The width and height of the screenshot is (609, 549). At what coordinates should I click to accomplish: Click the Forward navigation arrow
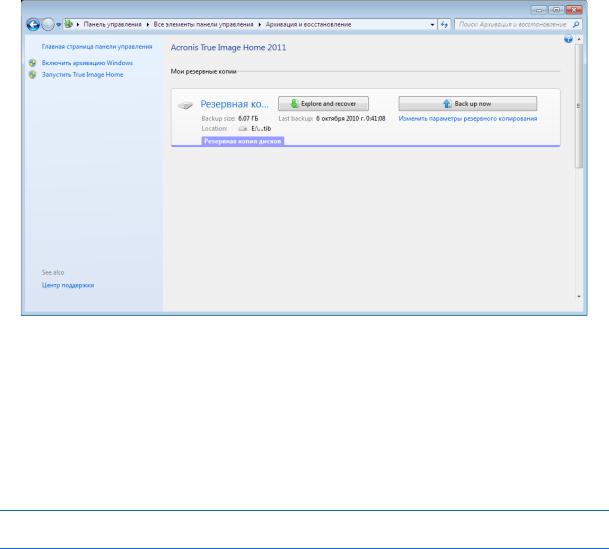48,24
